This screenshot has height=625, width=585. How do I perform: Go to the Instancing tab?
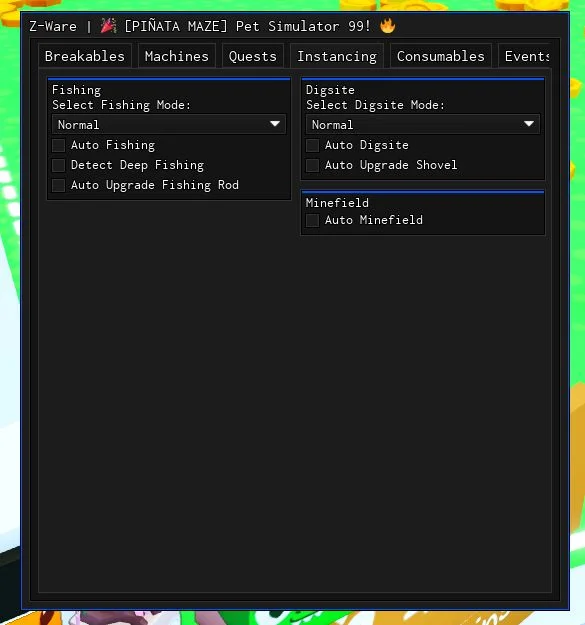click(x=337, y=56)
